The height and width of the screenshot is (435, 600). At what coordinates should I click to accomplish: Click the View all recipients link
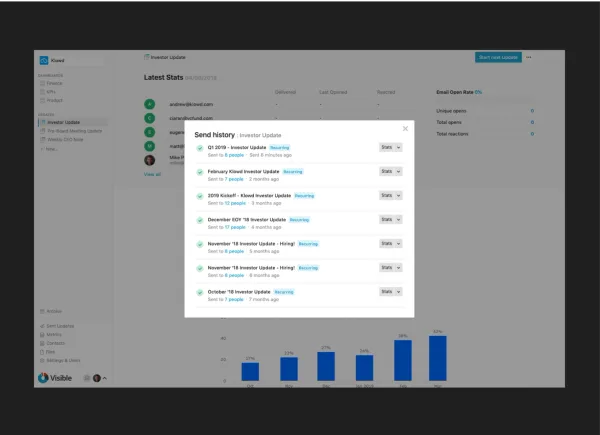(152, 174)
